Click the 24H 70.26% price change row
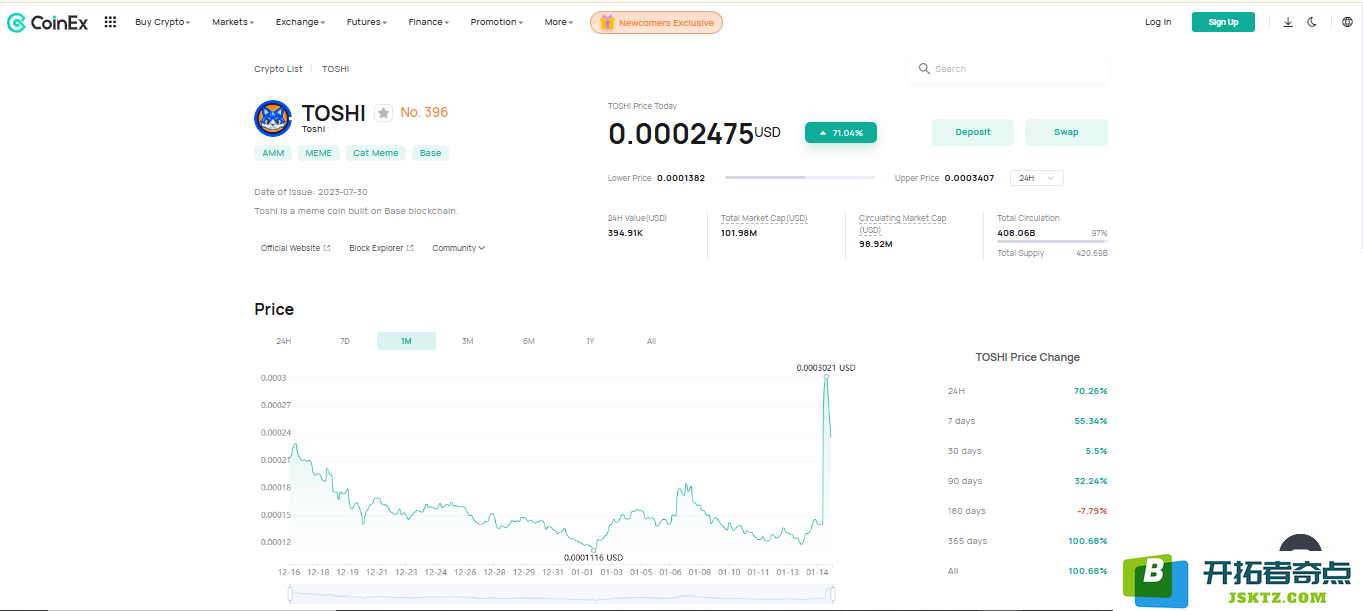 point(1027,391)
